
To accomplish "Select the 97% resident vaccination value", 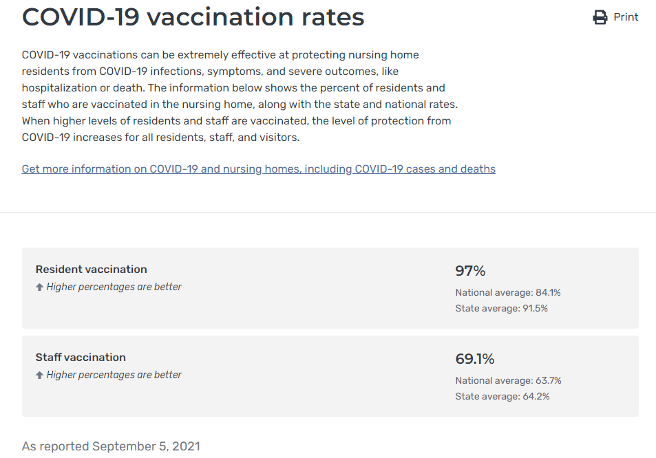I will pyautogui.click(x=470, y=271).
